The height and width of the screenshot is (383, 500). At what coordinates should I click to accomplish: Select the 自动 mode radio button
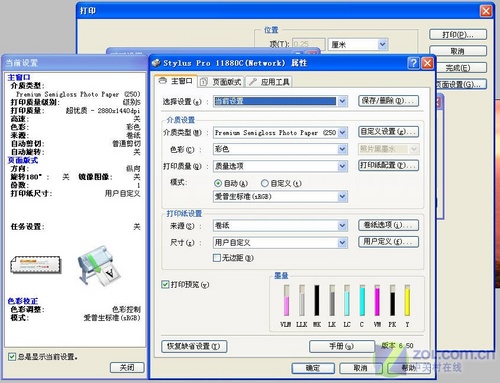coord(218,183)
